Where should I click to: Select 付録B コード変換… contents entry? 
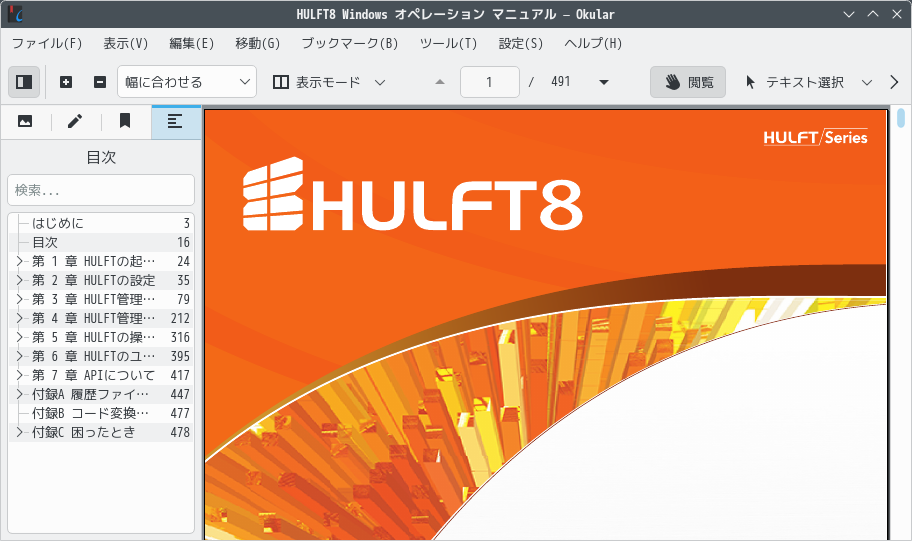point(101,413)
